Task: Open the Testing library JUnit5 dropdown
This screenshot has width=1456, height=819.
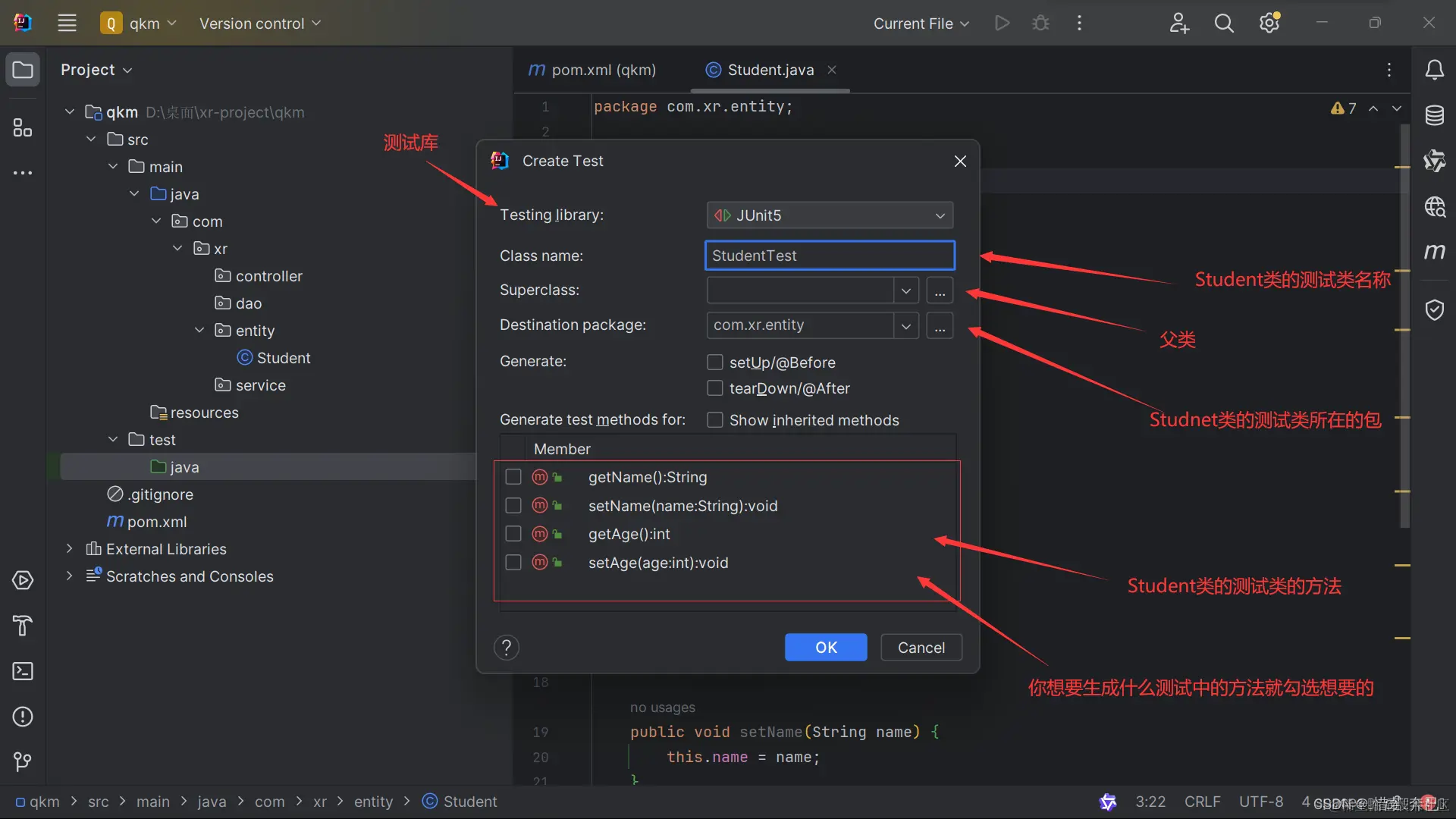Action: click(x=830, y=215)
